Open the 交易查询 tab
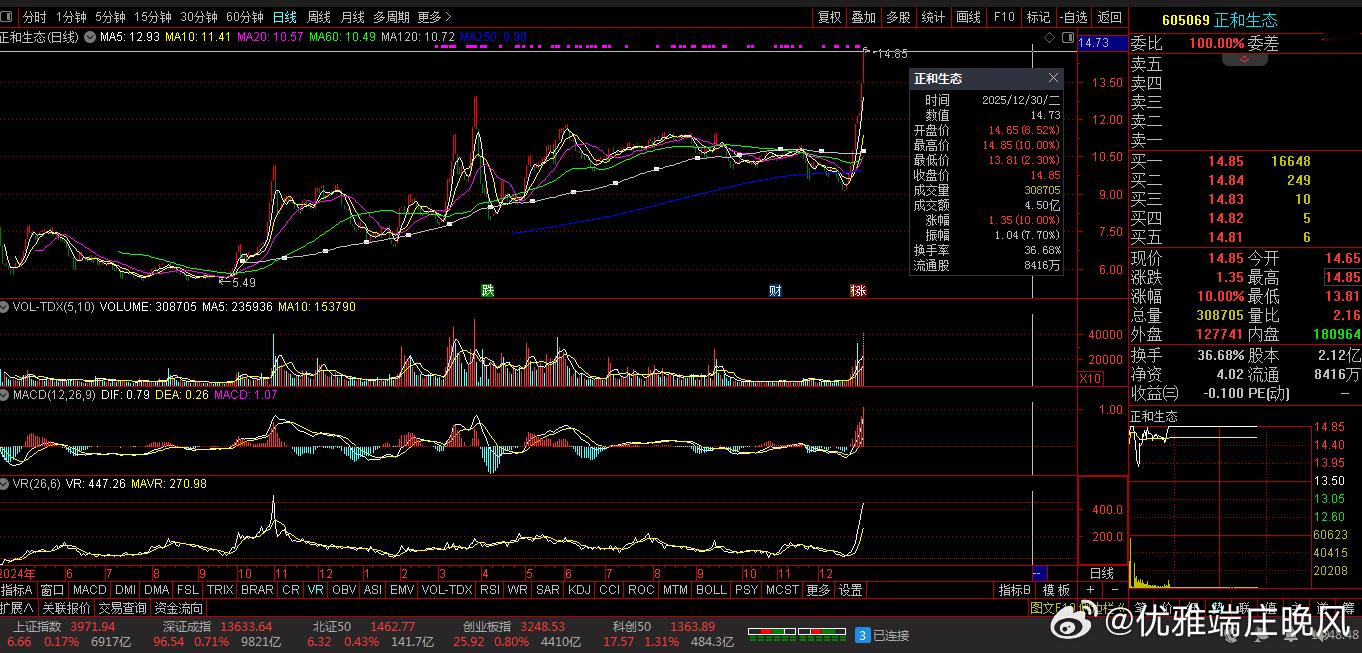The height and width of the screenshot is (653, 1362). (123, 607)
